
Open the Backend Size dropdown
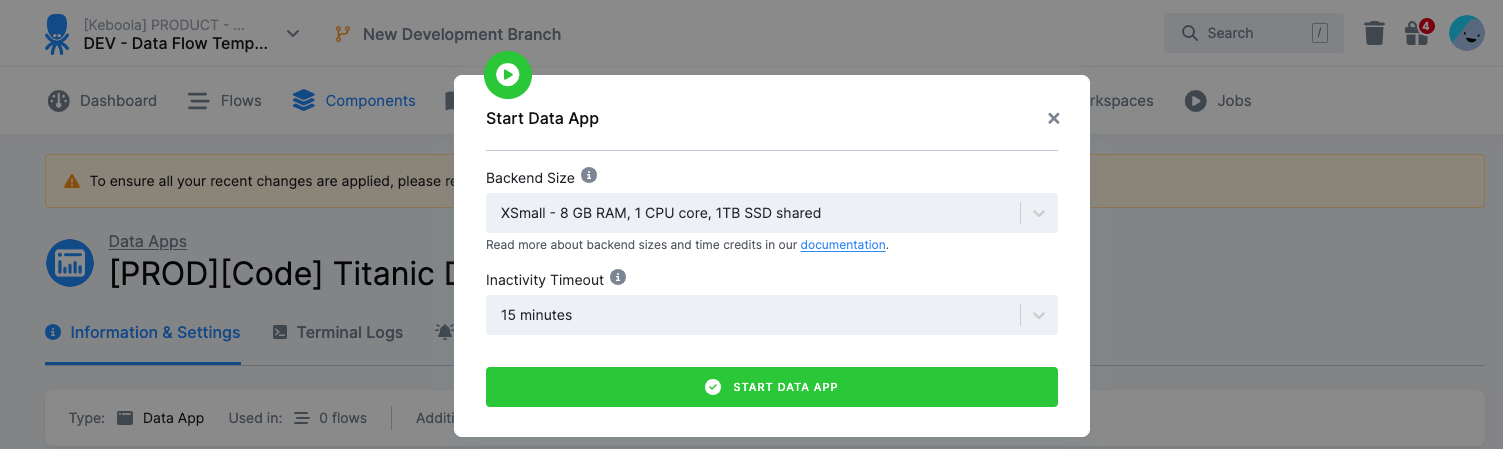tap(771, 213)
